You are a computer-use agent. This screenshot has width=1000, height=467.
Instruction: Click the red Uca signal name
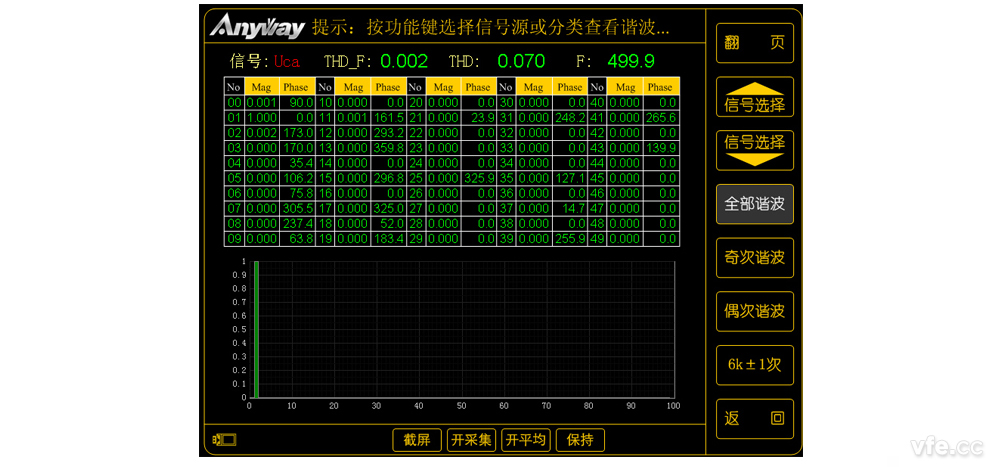tap(287, 62)
